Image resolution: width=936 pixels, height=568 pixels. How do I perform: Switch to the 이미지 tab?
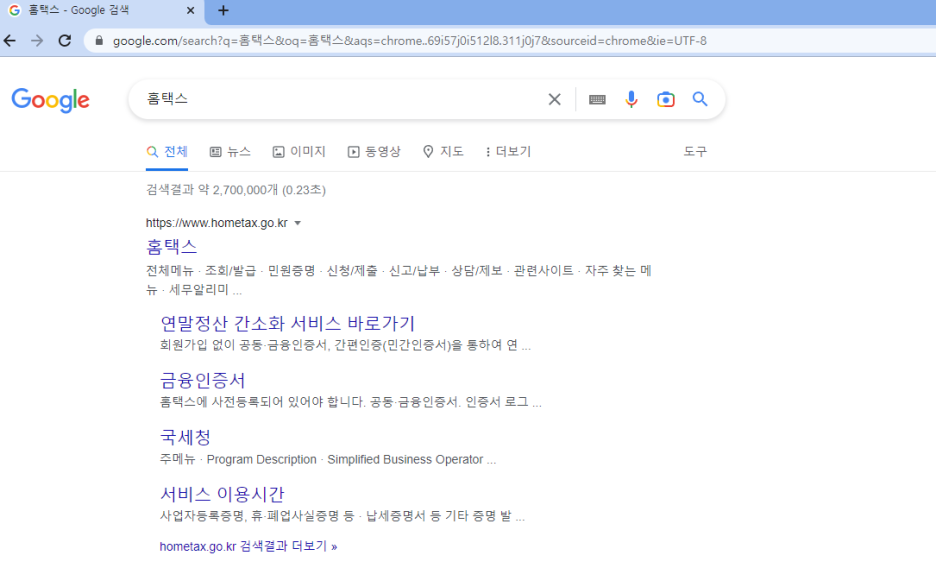point(299,152)
